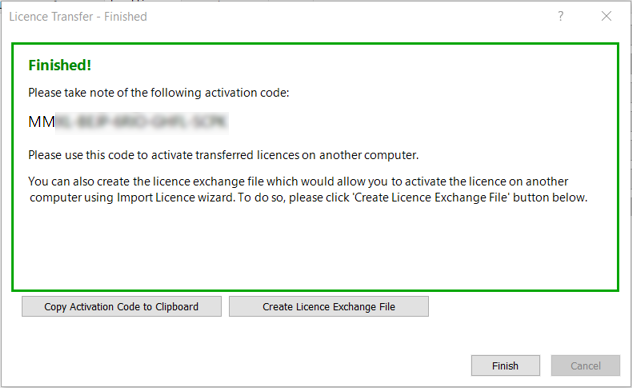This screenshot has width=632, height=390.
Task: Click the Finish button
Action: [505, 365]
